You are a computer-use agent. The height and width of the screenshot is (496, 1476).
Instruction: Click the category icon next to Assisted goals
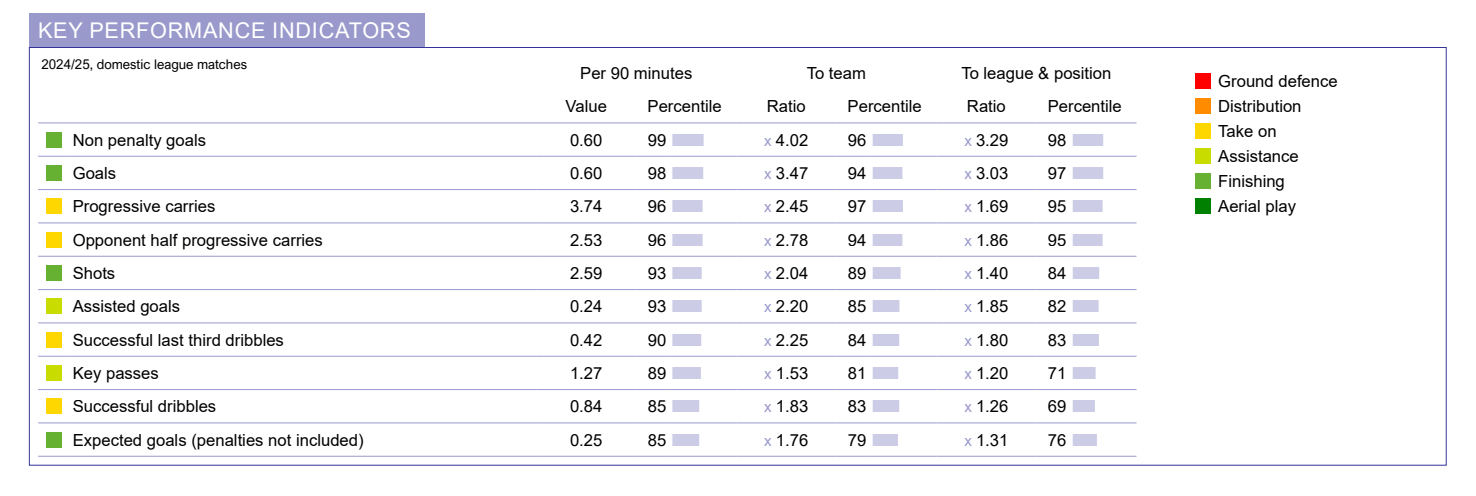pyautogui.click(x=54, y=306)
